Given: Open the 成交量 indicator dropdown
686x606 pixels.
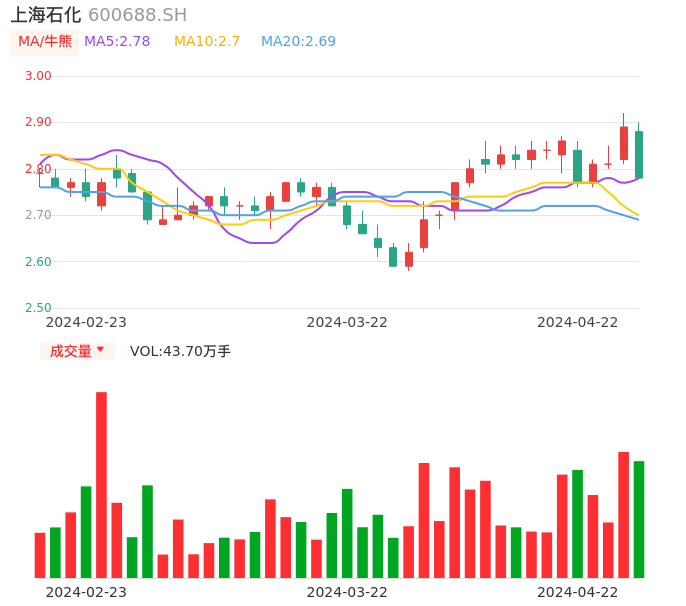Looking at the screenshot, I should click(77, 351).
